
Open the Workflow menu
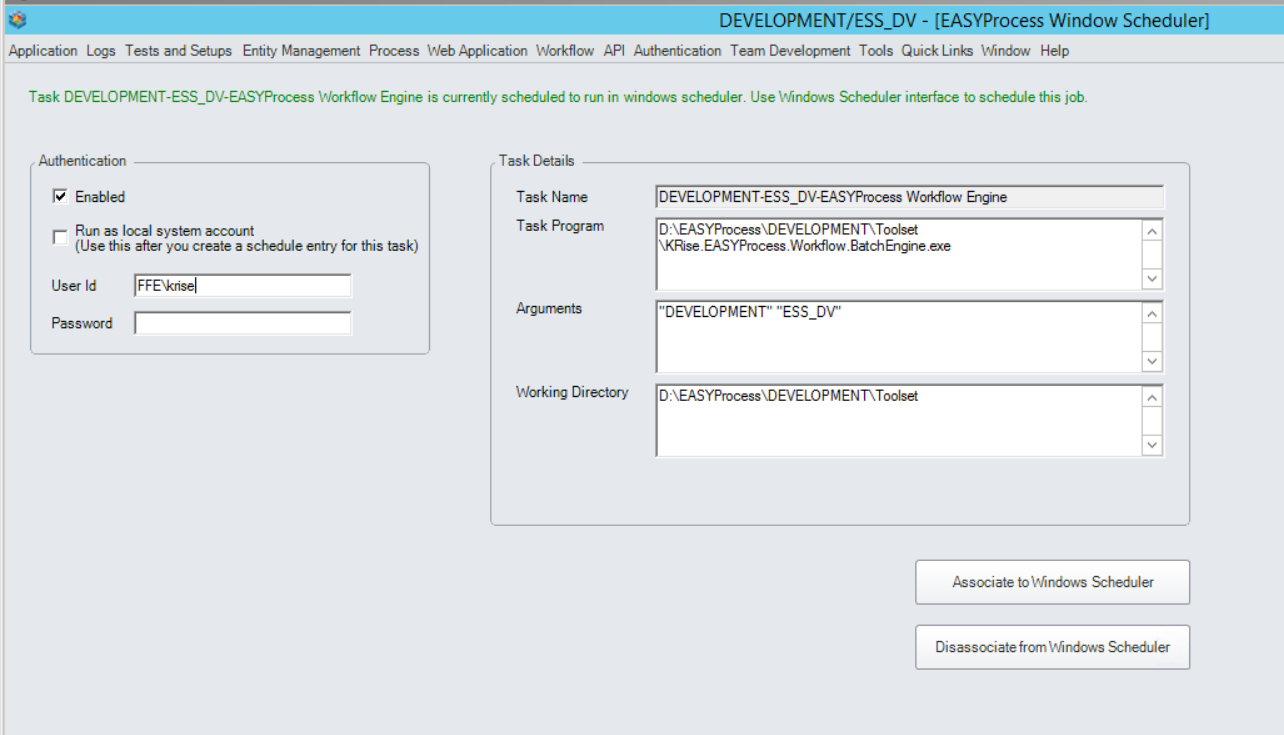(565, 51)
